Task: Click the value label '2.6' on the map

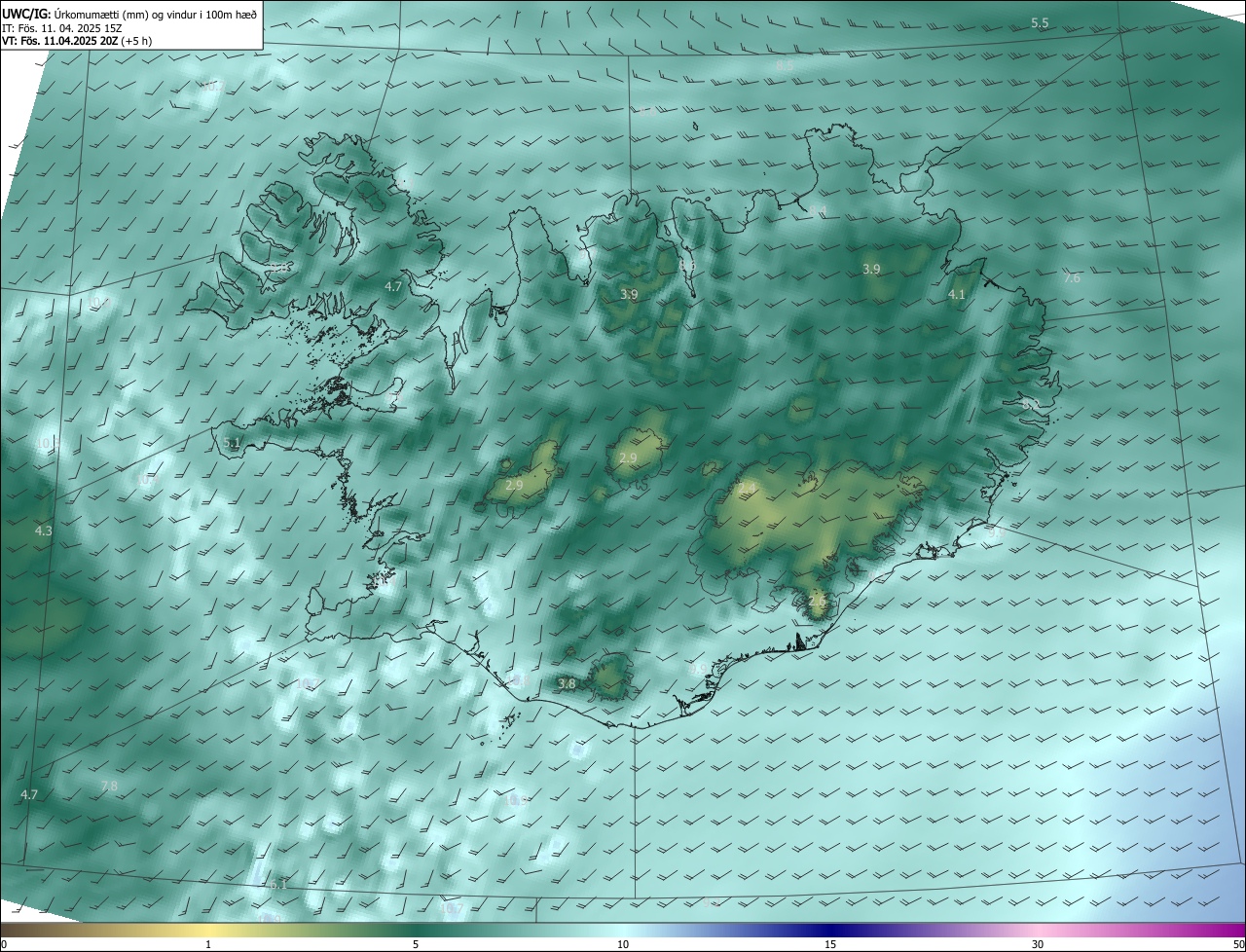Action: pos(817,602)
